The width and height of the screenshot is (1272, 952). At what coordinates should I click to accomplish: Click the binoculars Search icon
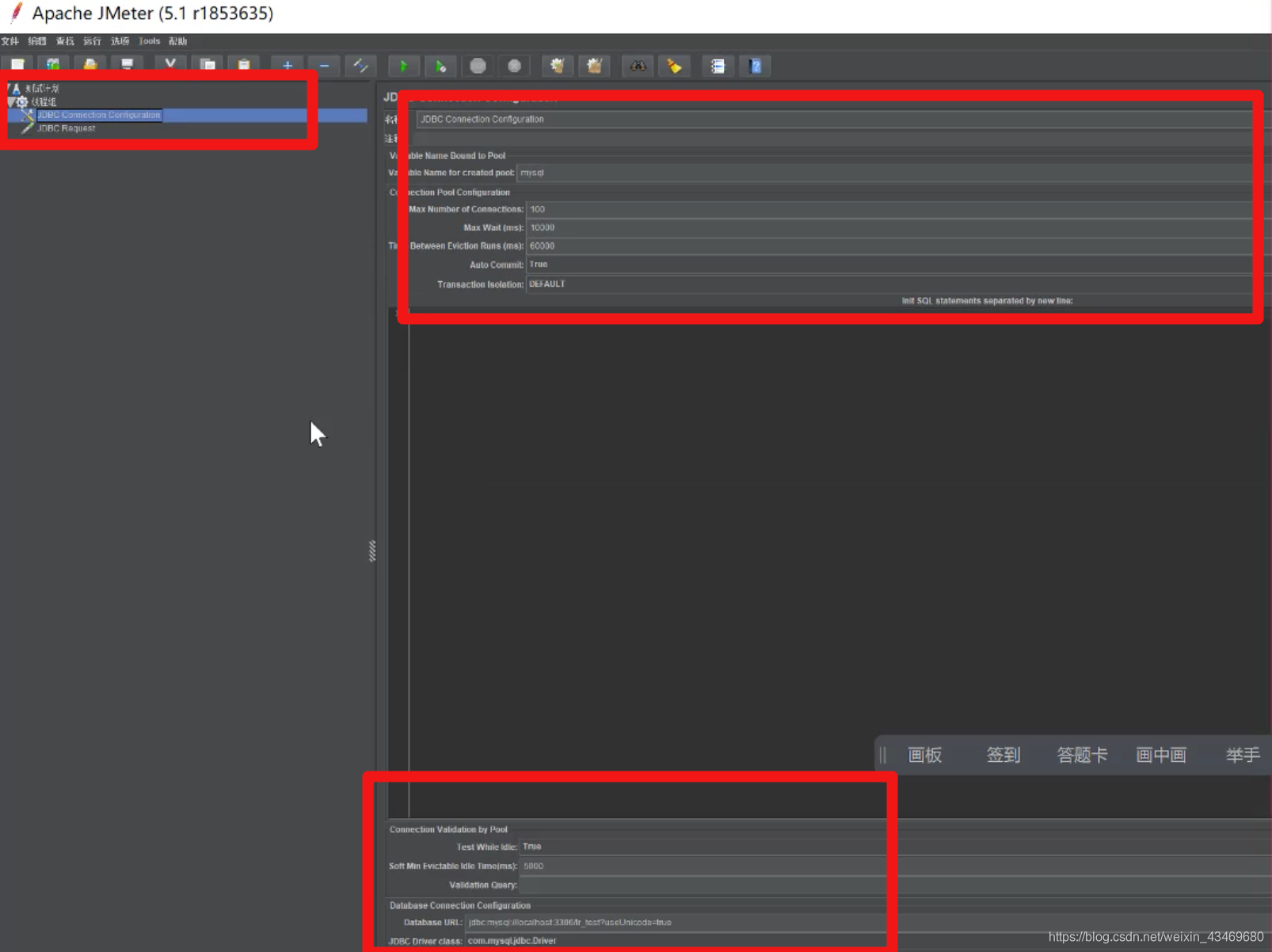pos(638,67)
